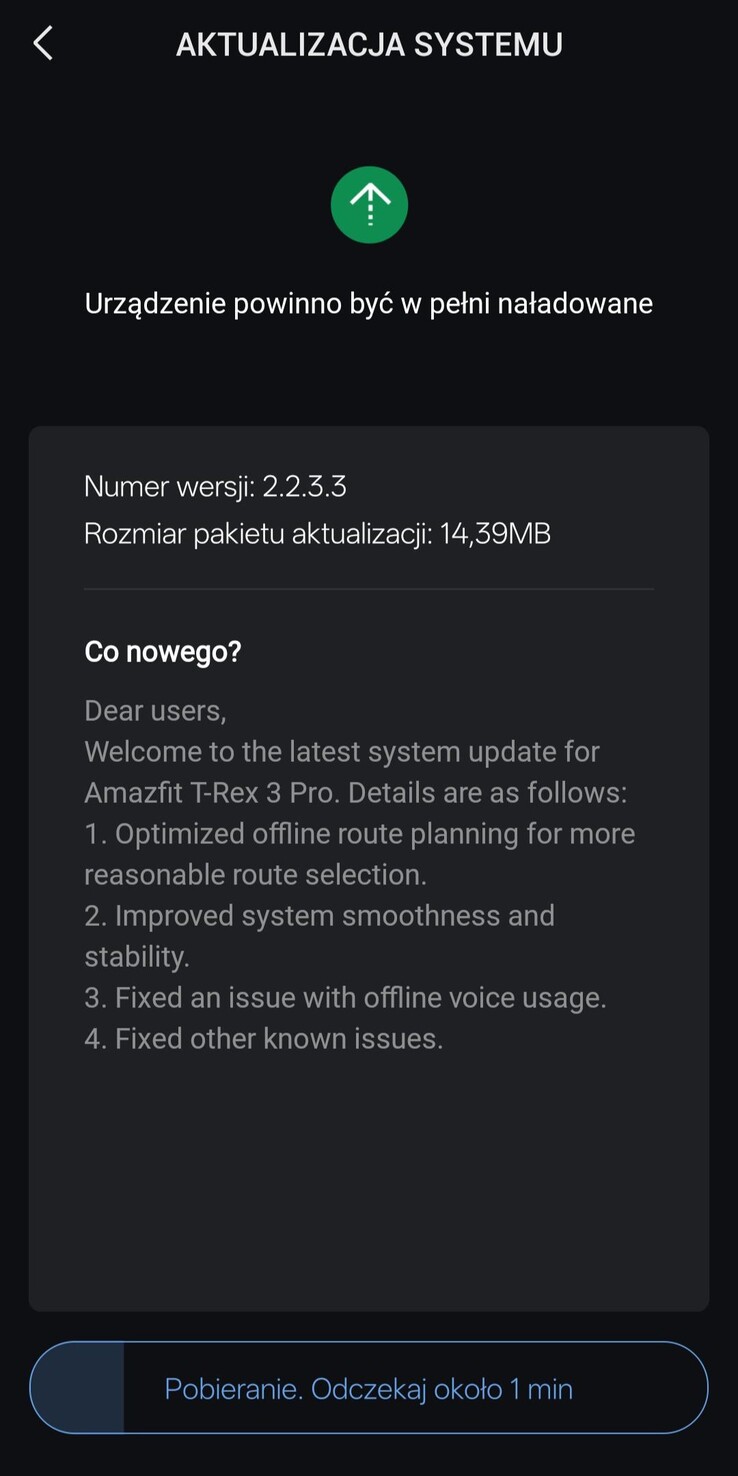This screenshot has height=1476, width=738.
Task: Tap the divider line under the package size
Action: 369,589
